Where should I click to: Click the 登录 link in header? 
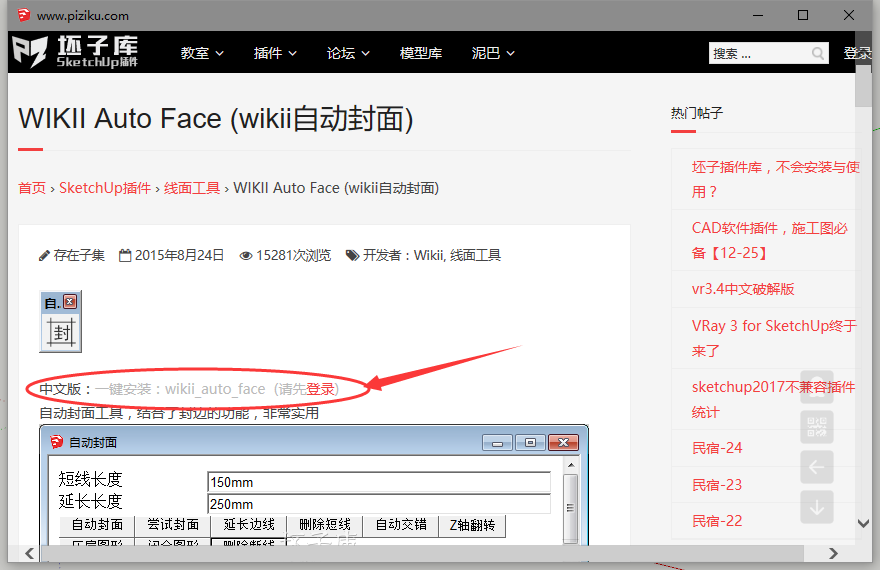pyautogui.click(x=858, y=53)
